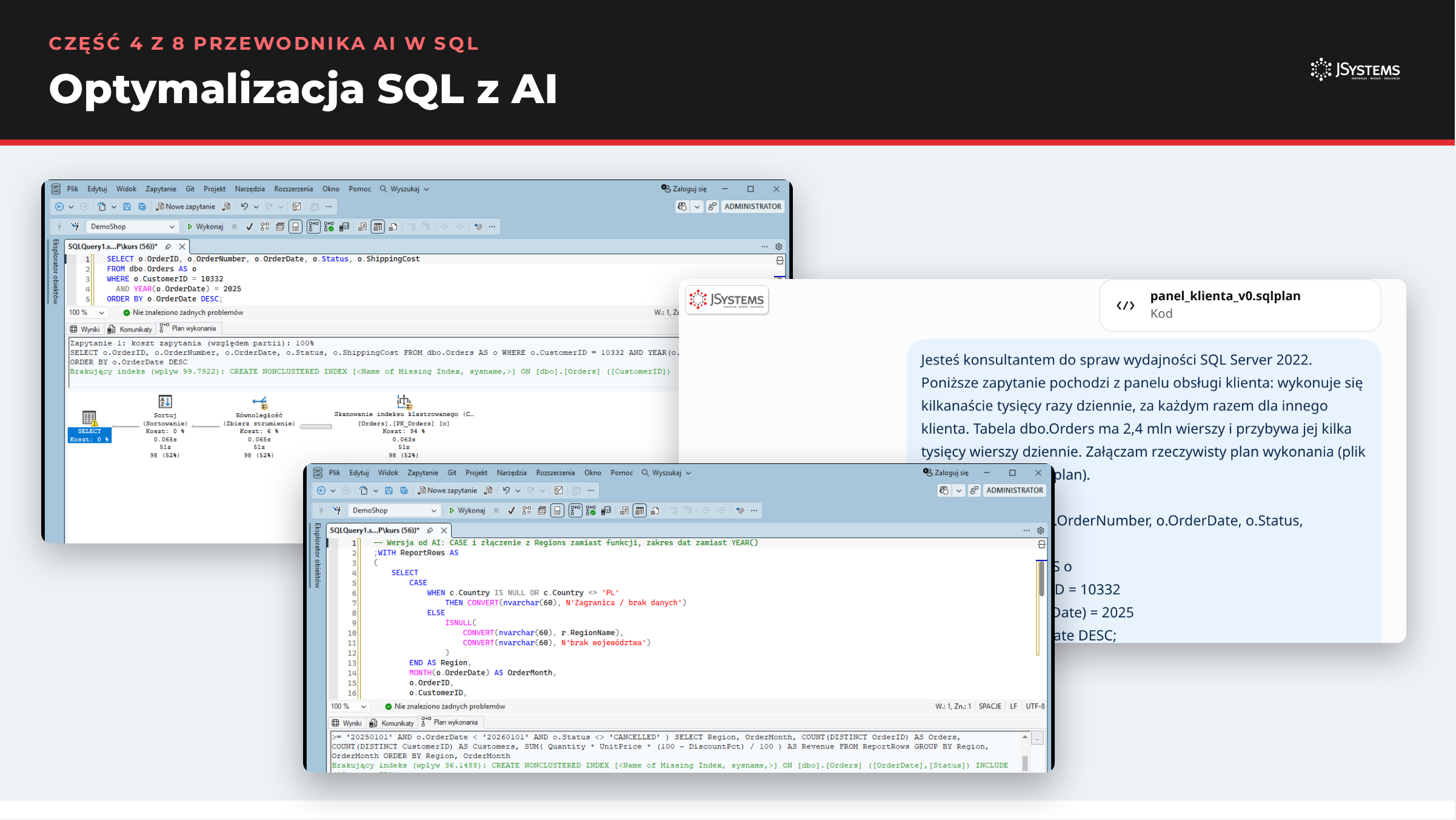This screenshot has width=1456, height=820.
Task: Click the Parse checkmark icon in back window
Action: click(249, 227)
